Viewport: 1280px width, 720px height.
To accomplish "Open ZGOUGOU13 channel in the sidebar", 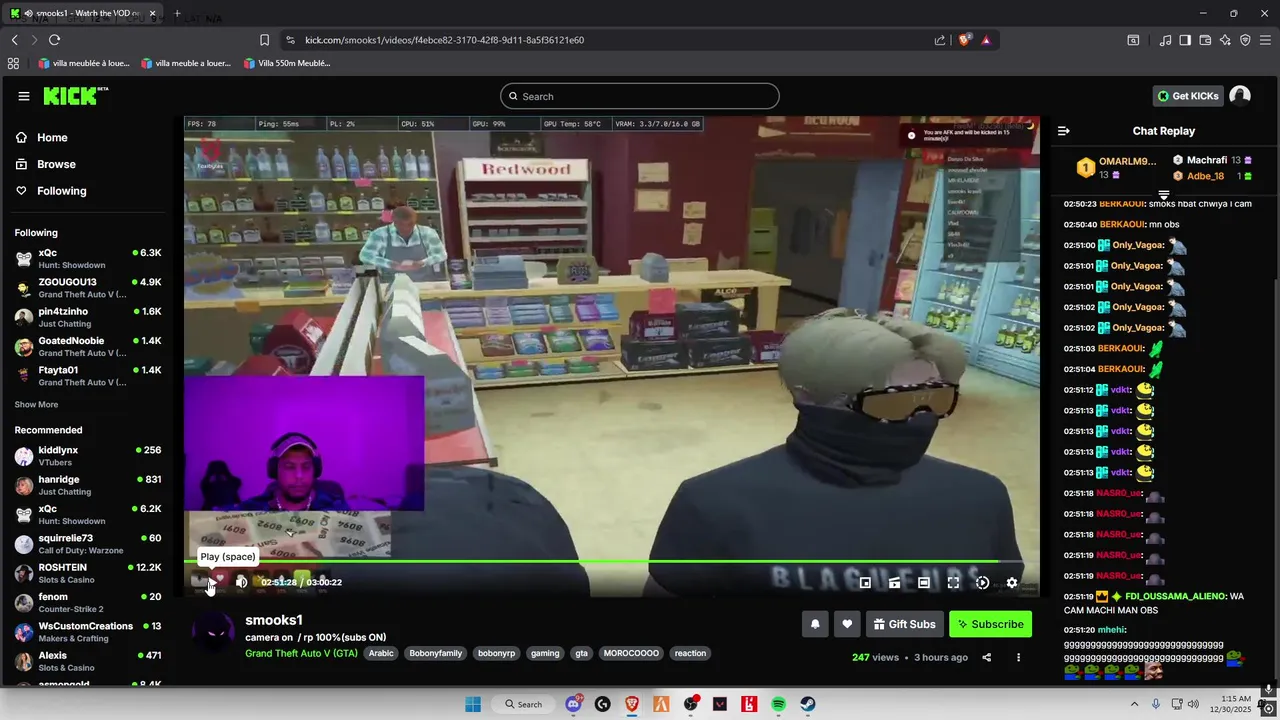I will click(x=88, y=288).
